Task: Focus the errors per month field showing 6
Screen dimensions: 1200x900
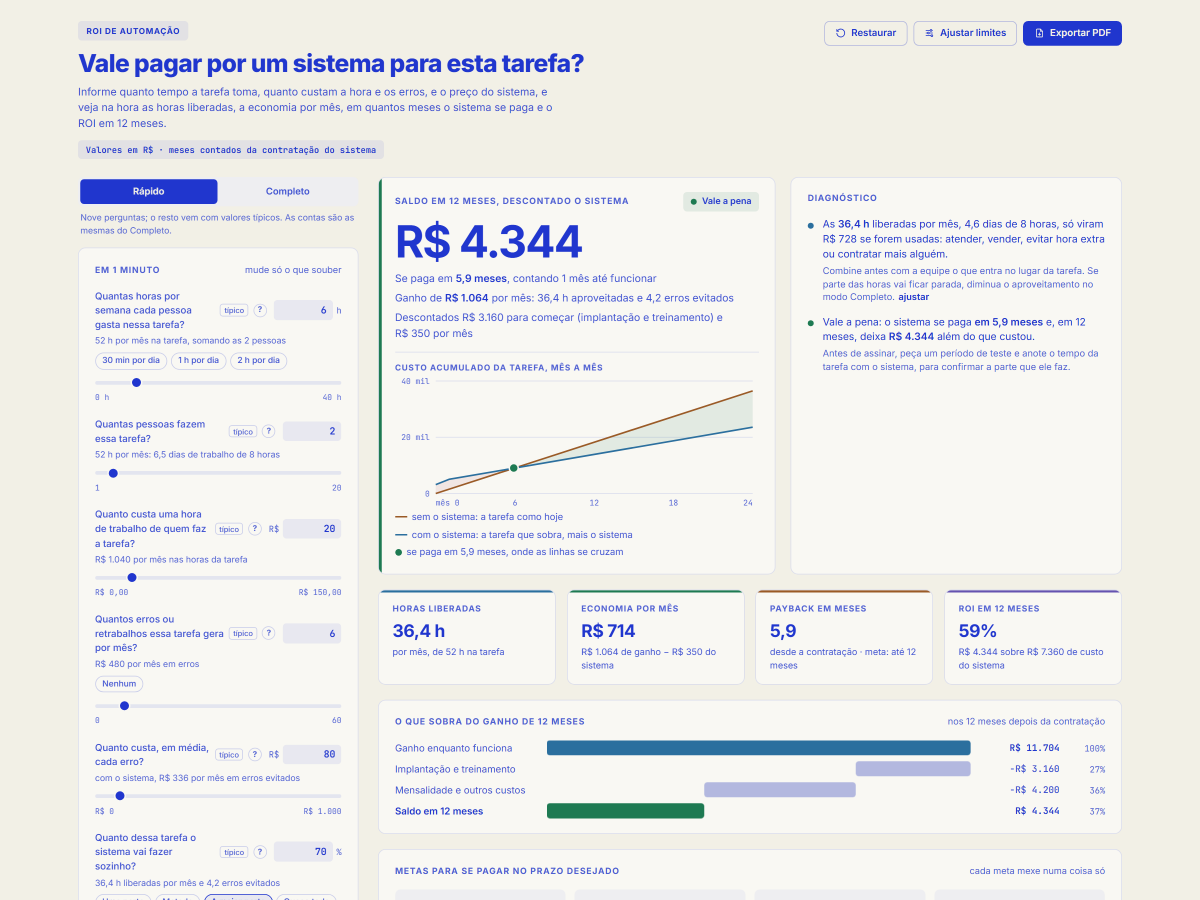Action: (x=312, y=633)
